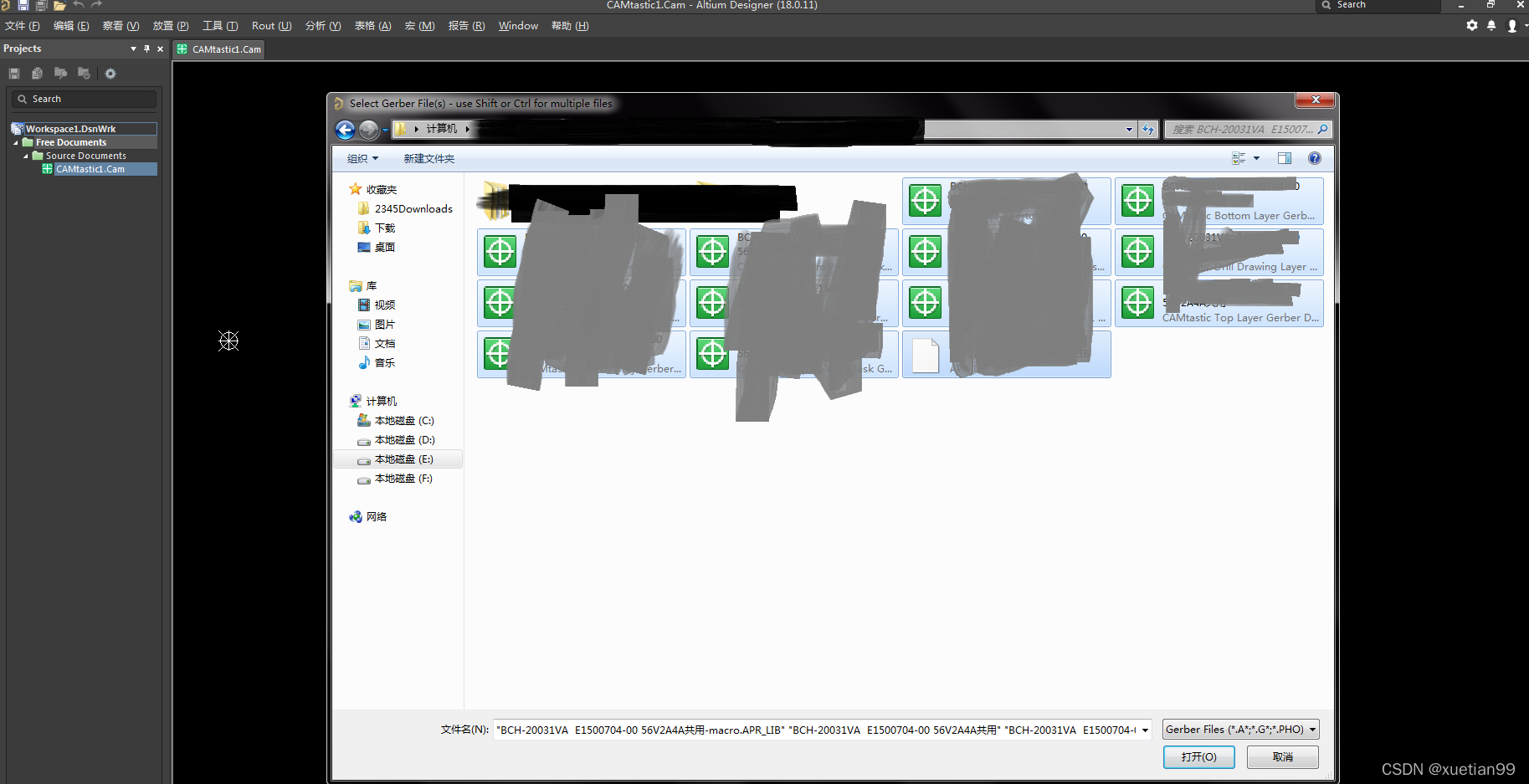Click the Projects panel Search field
This screenshot has height=784, width=1529.
(x=84, y=99)
